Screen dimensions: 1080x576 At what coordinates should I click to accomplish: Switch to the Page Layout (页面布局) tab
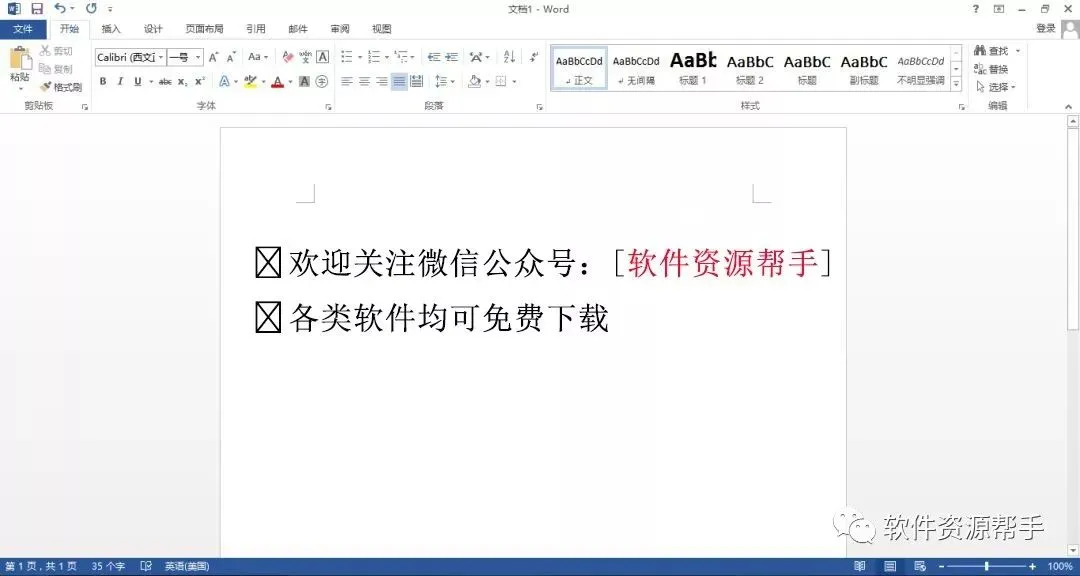click(x=205, y=29)
